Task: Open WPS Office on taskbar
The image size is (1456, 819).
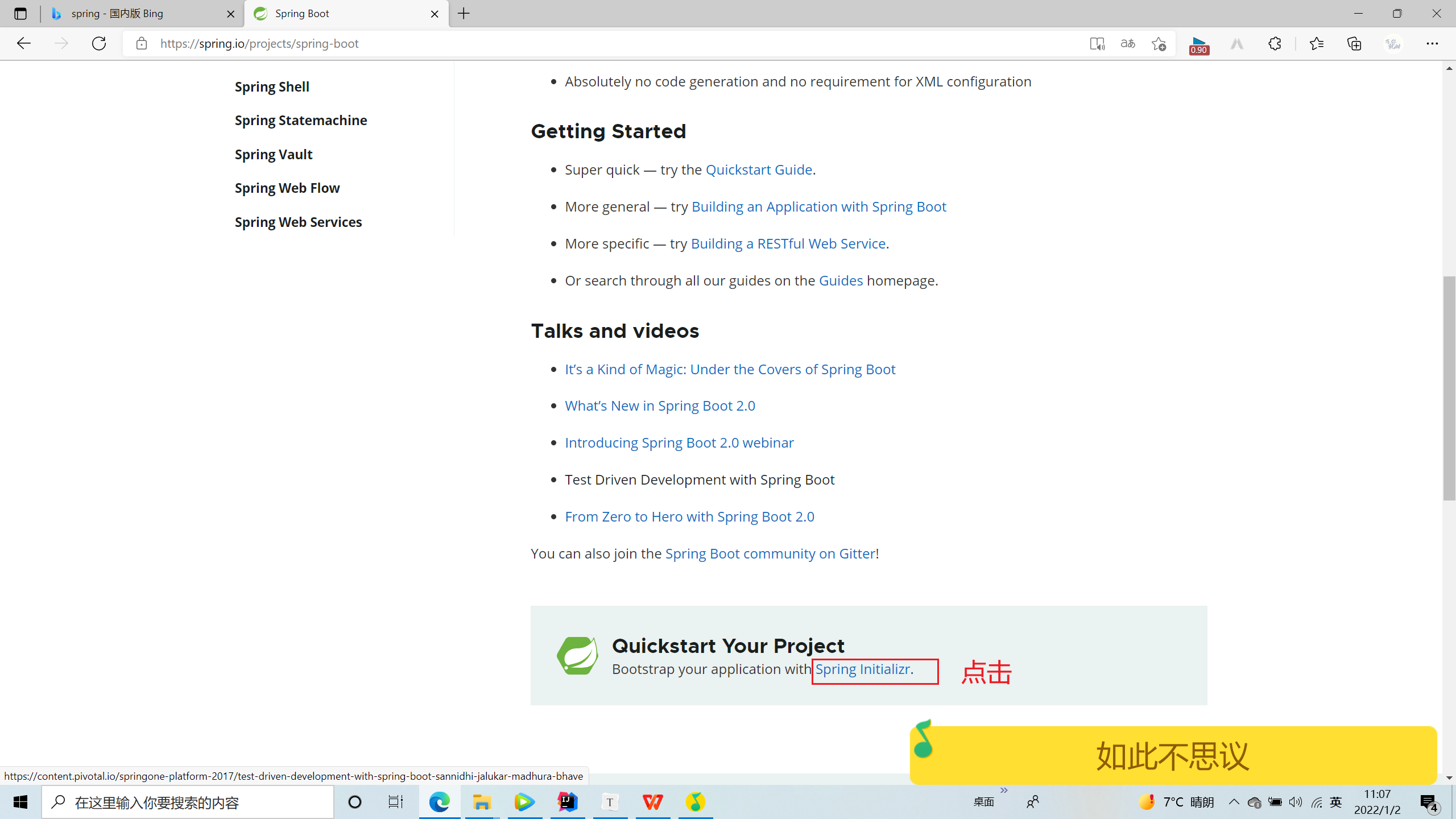Action: tap(652, 802)
